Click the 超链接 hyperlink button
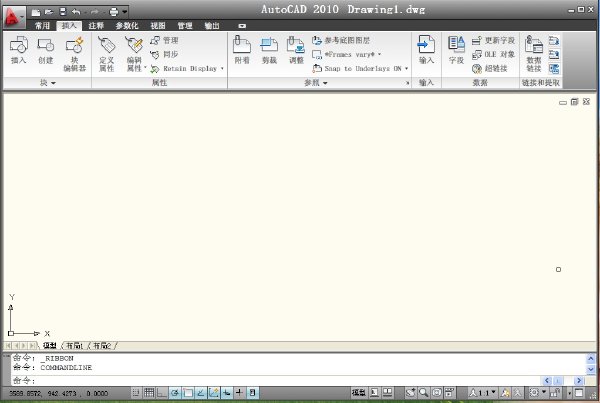This screenshot has width=600, height=403. (489, 69)
